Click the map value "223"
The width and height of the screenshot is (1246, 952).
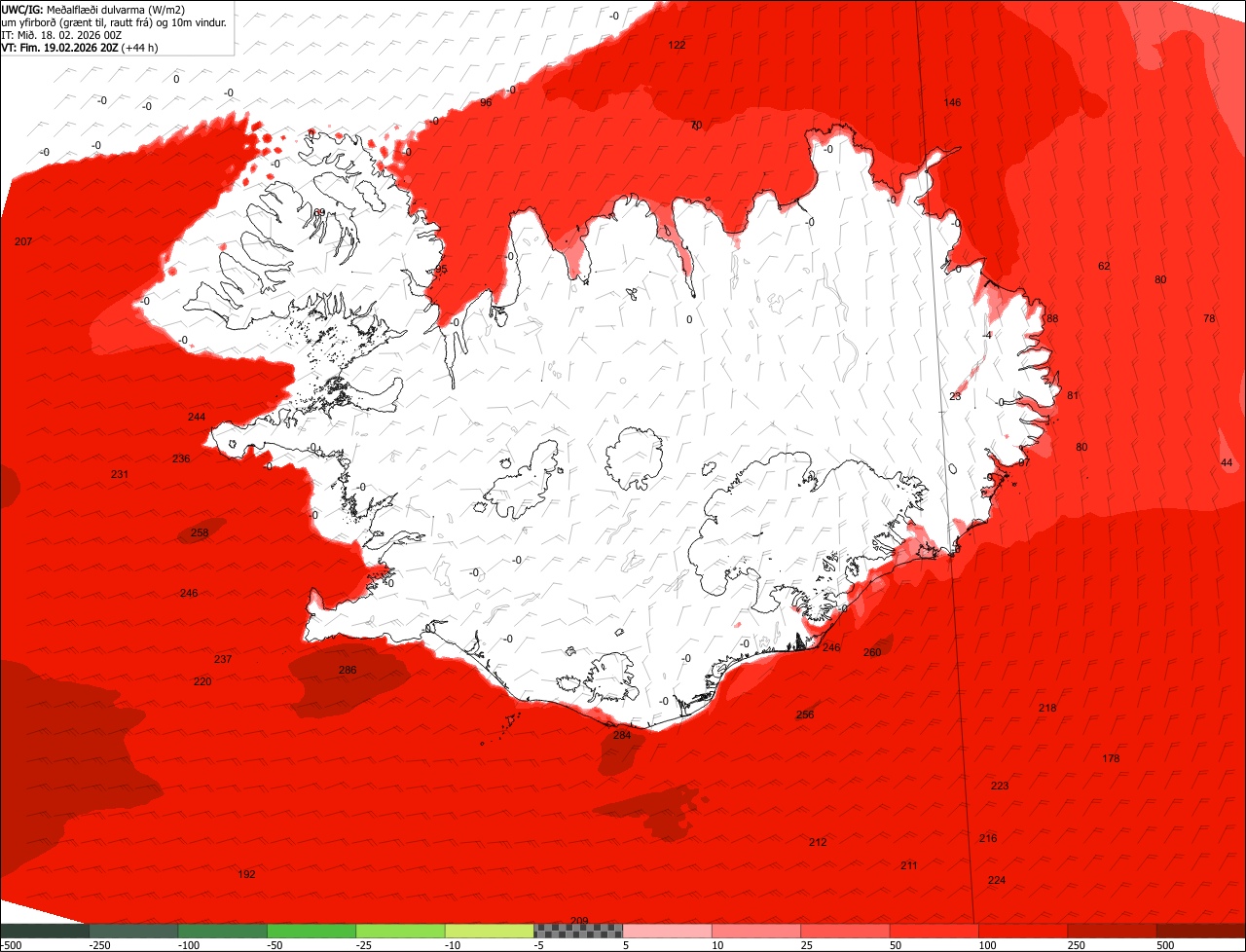click(1000, 786)
